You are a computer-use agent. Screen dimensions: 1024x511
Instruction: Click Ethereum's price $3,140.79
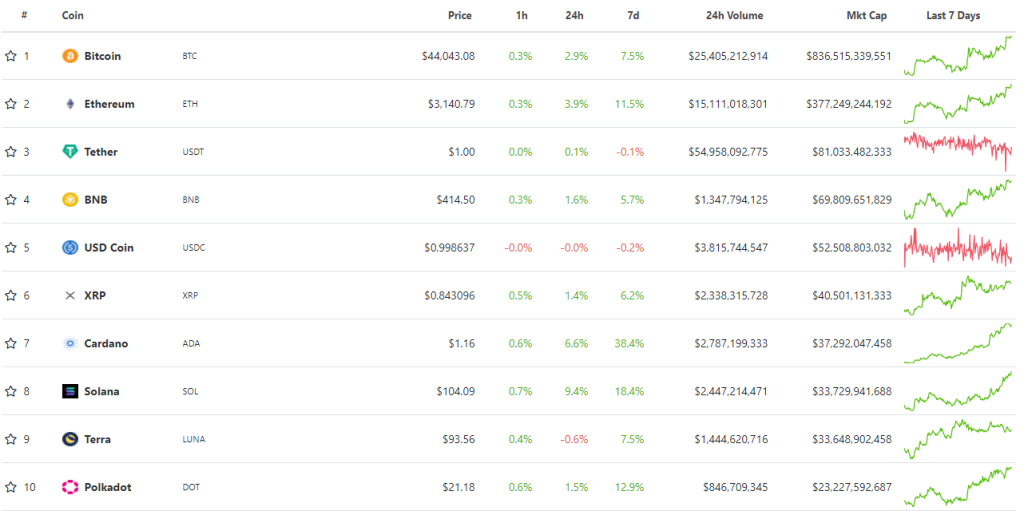click(x=451, y=104)
